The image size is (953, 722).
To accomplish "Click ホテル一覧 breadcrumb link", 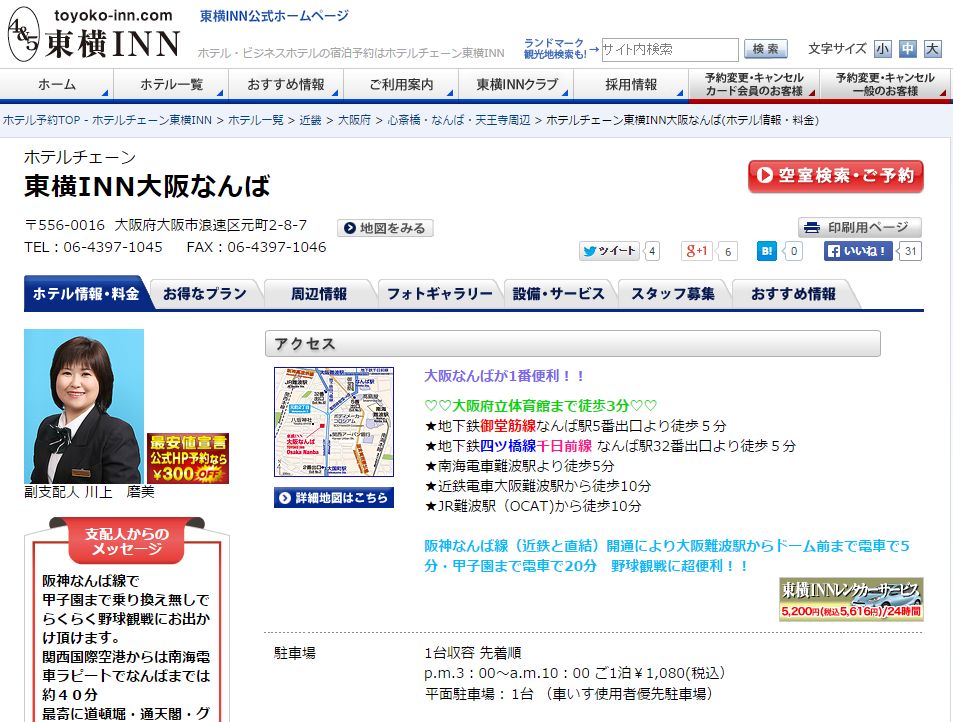I will click(x=256, y=120).
